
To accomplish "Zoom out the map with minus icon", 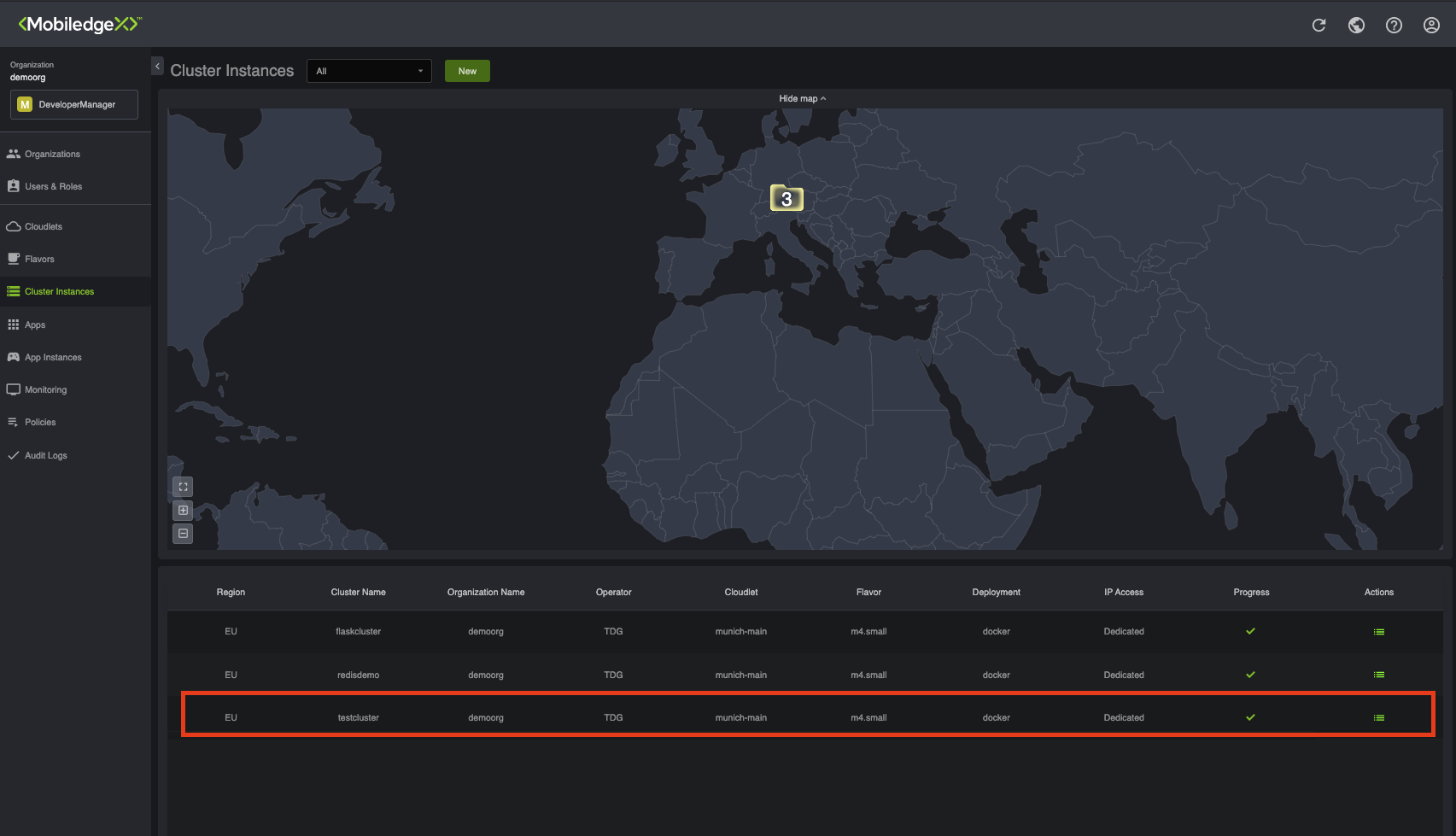I will coord(183,533).
